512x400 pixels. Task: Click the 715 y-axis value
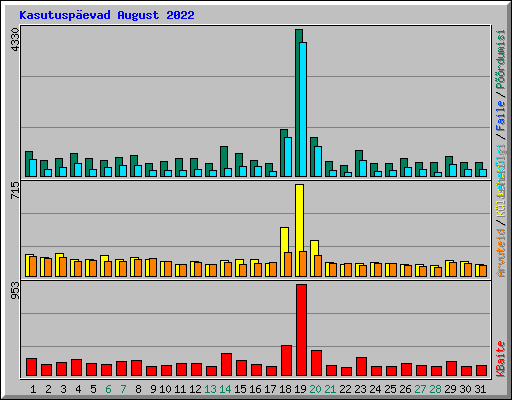click(x=15, y=190)
